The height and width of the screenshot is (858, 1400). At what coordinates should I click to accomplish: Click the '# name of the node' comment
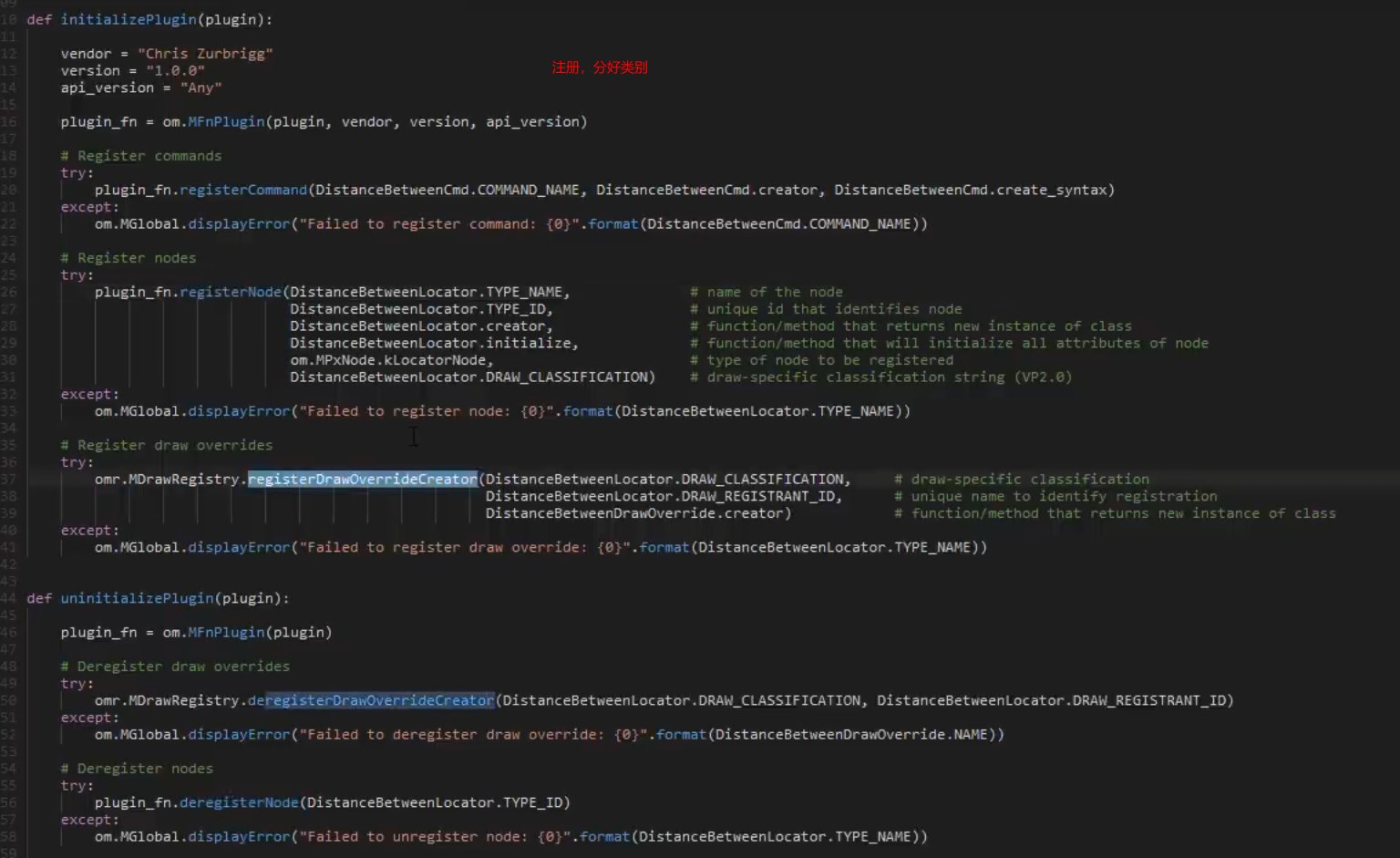coord(767,292)
